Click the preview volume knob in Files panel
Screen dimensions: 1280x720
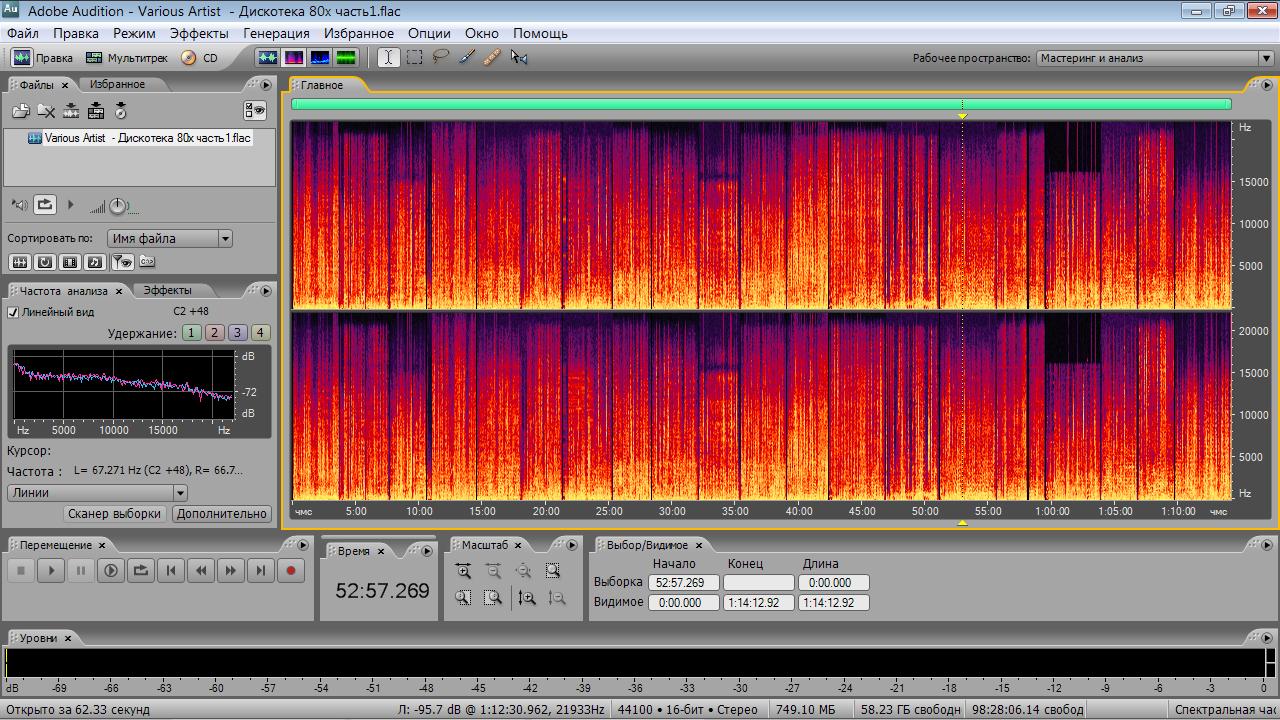coord(118,206)
